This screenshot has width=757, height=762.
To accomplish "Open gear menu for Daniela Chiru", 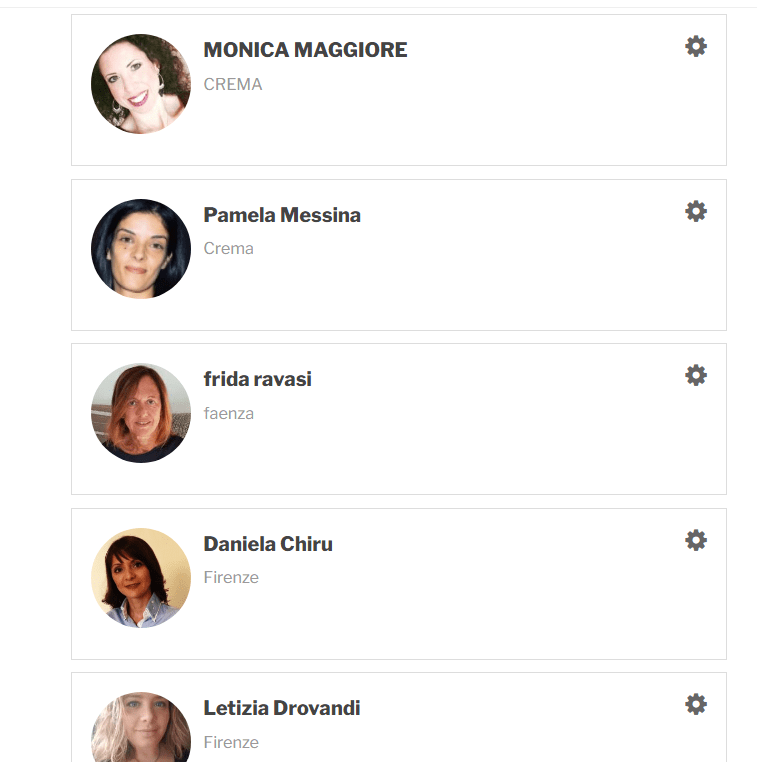I will pos(696,540).
